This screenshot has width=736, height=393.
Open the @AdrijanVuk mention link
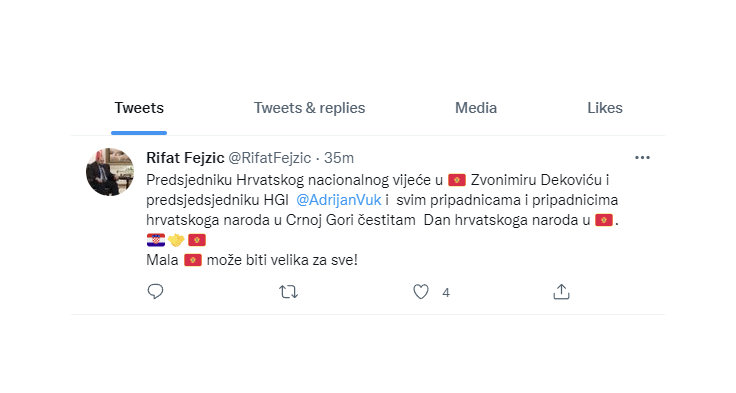[338, 200]
